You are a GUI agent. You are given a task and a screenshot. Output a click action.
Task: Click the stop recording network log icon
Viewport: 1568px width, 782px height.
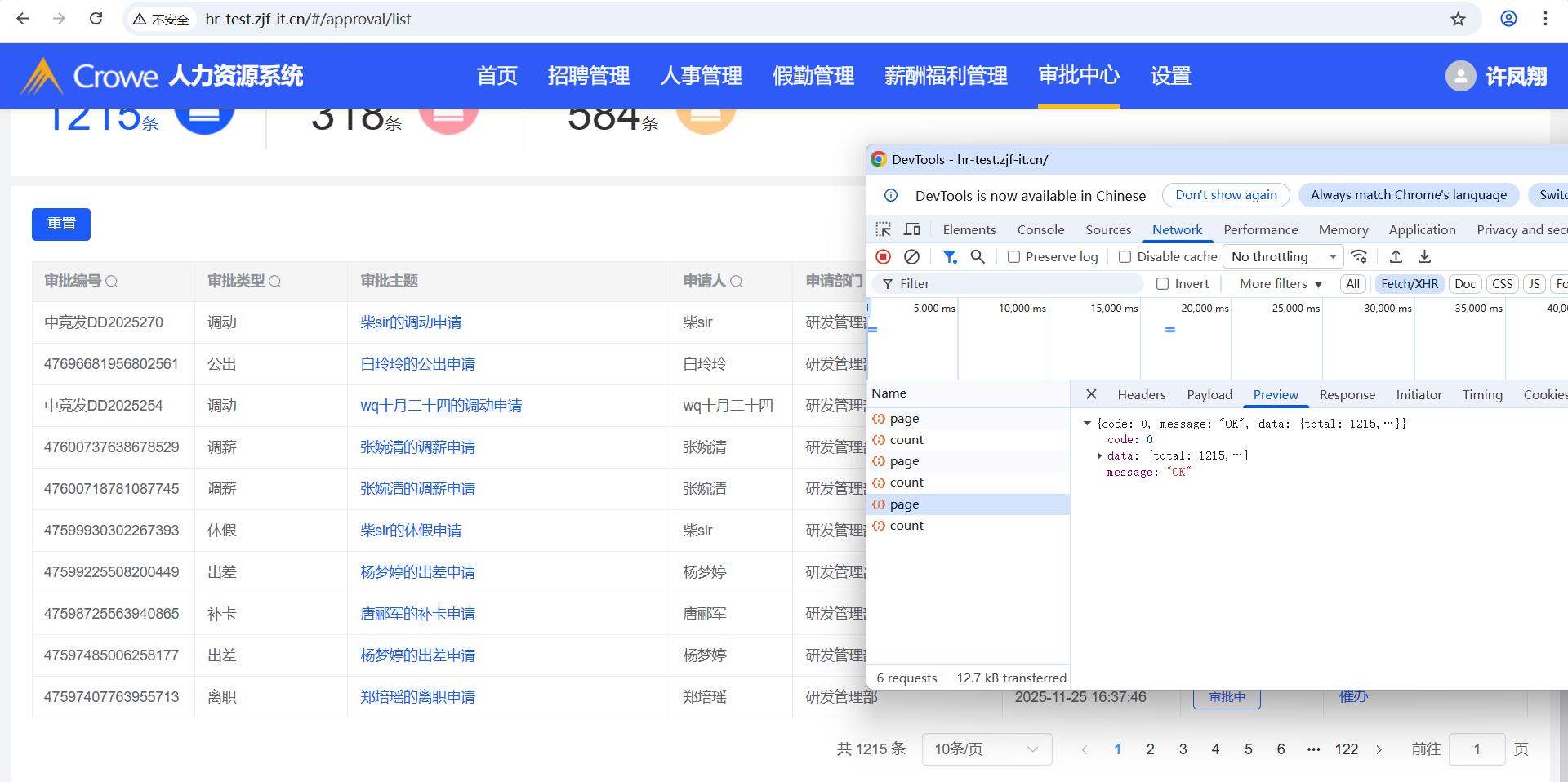point(883,257)
